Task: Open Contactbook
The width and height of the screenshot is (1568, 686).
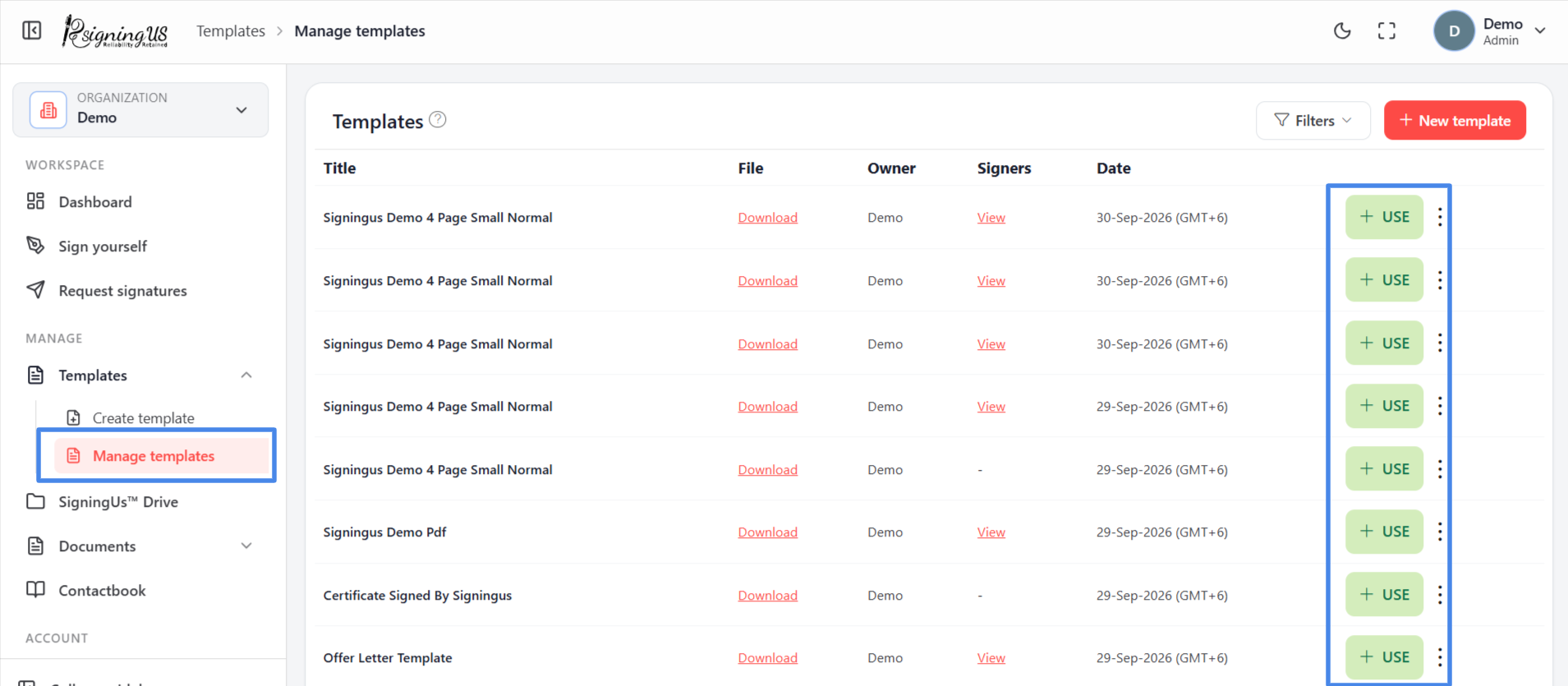Action: [102, 590]
